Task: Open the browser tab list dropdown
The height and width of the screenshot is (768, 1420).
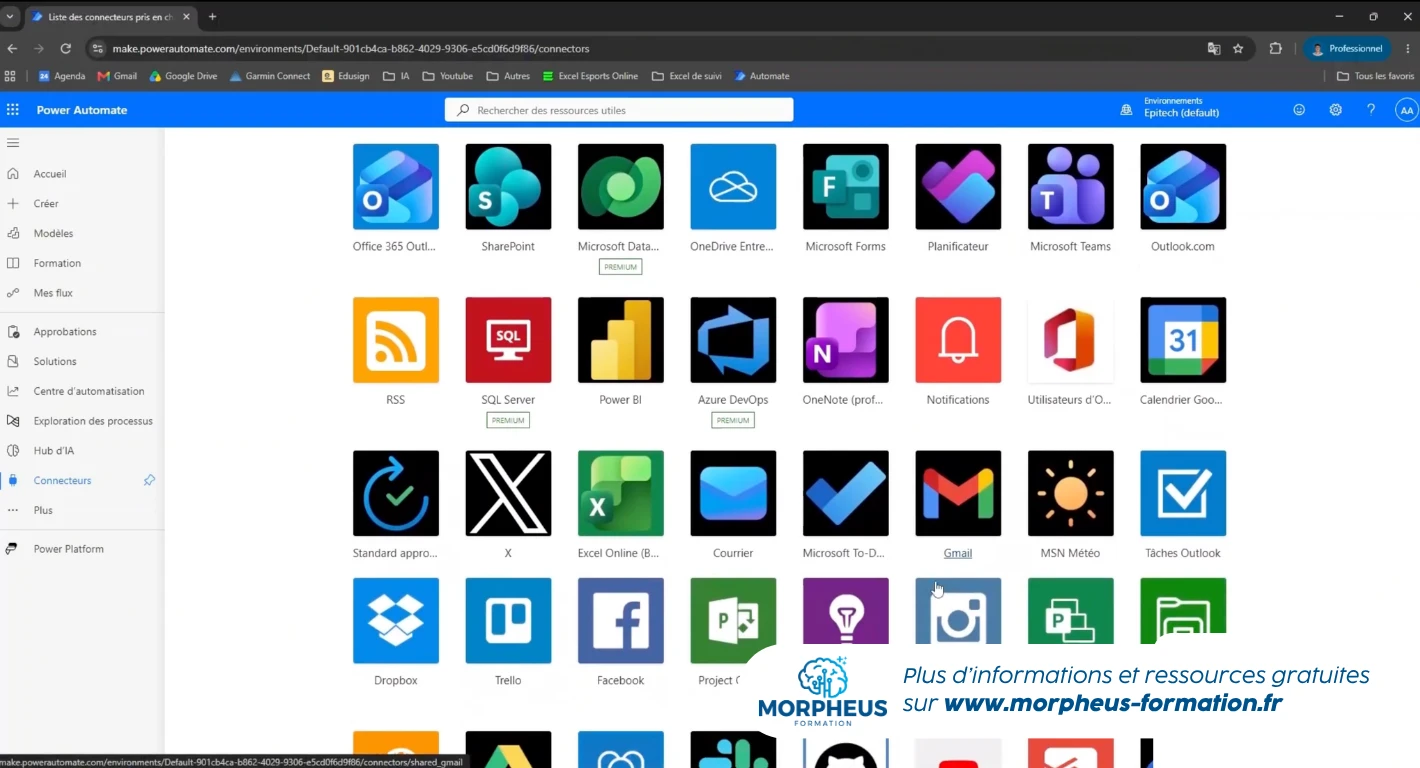Action: click(x=10, y=17)
